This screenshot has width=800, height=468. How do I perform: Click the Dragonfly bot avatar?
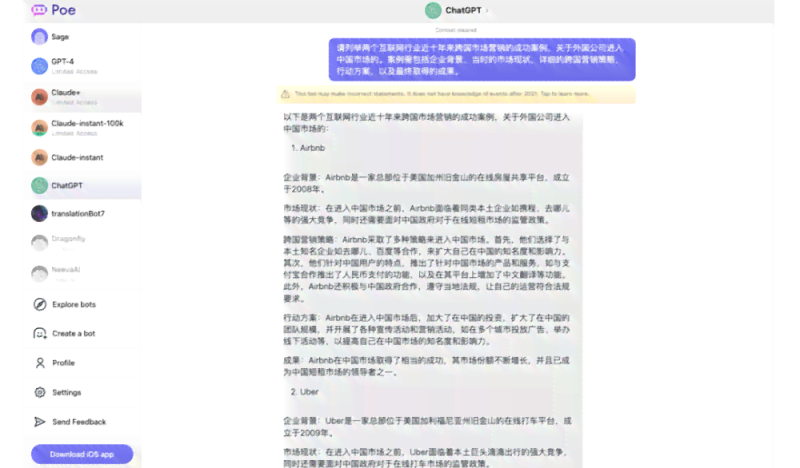coord(39,243)
